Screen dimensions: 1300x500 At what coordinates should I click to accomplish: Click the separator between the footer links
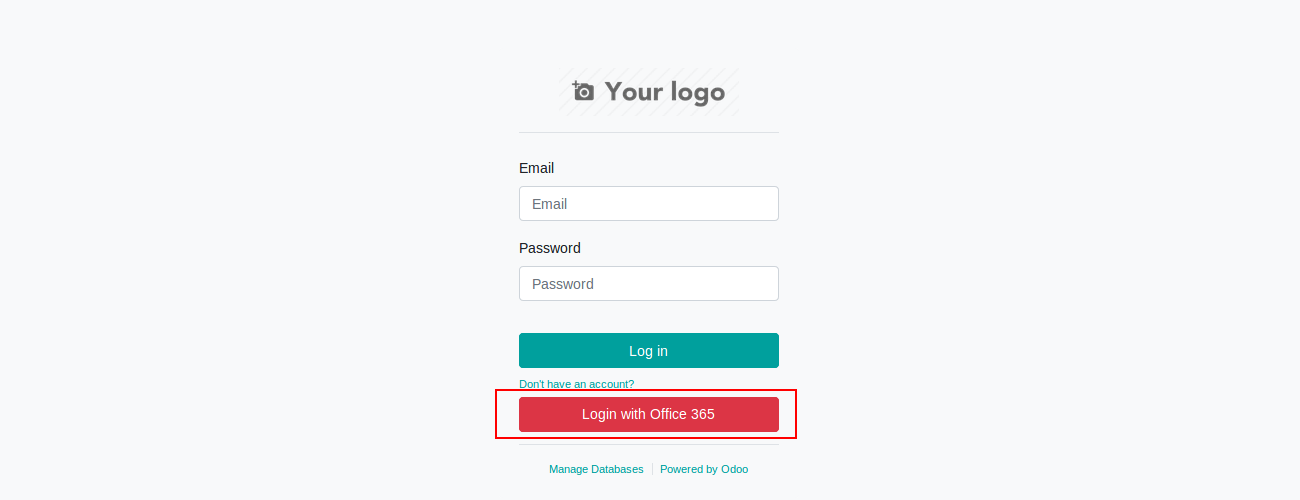652,469
